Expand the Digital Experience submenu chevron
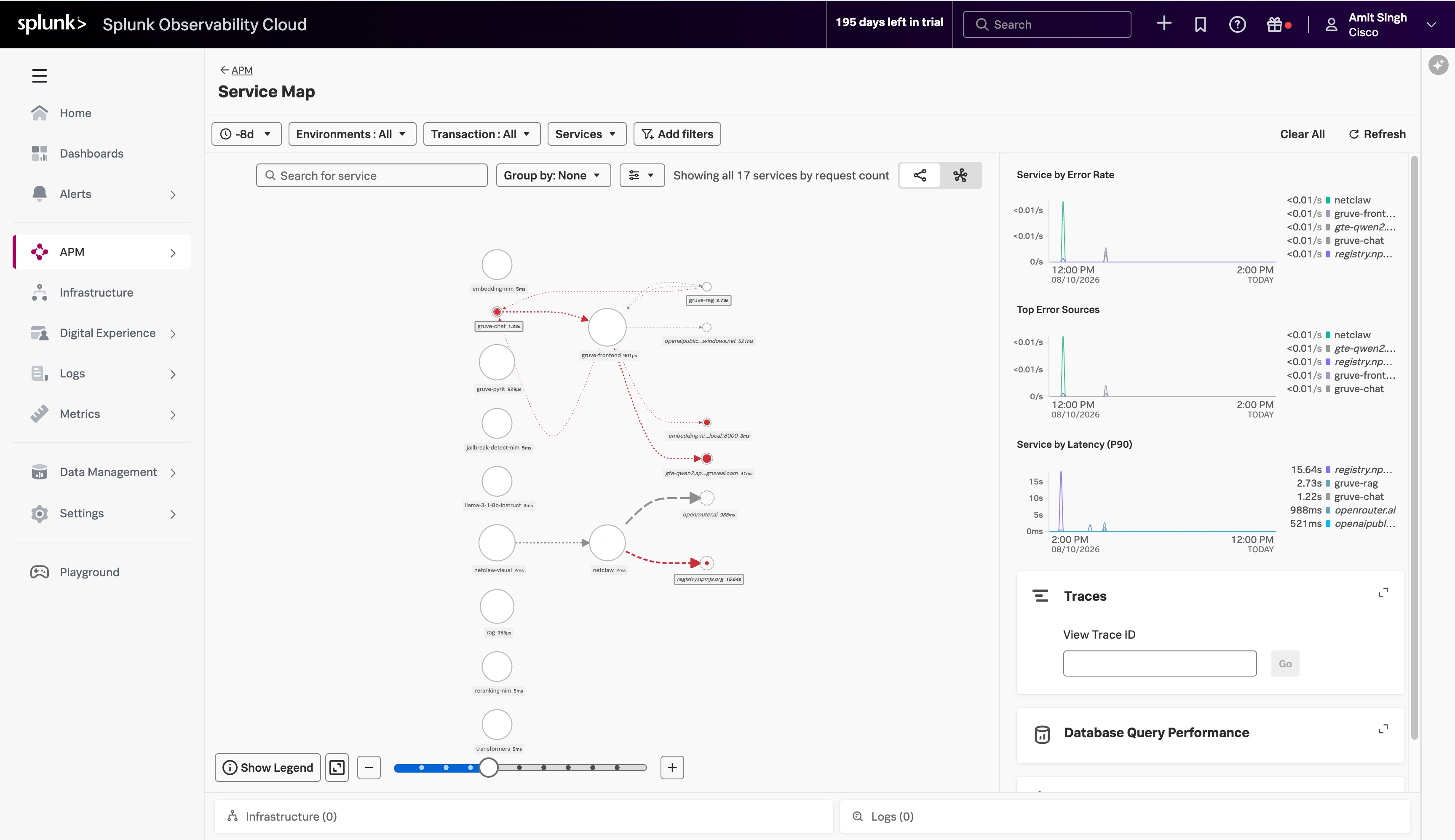Viewport: 1455px width, 840px height. pos(172,334)
